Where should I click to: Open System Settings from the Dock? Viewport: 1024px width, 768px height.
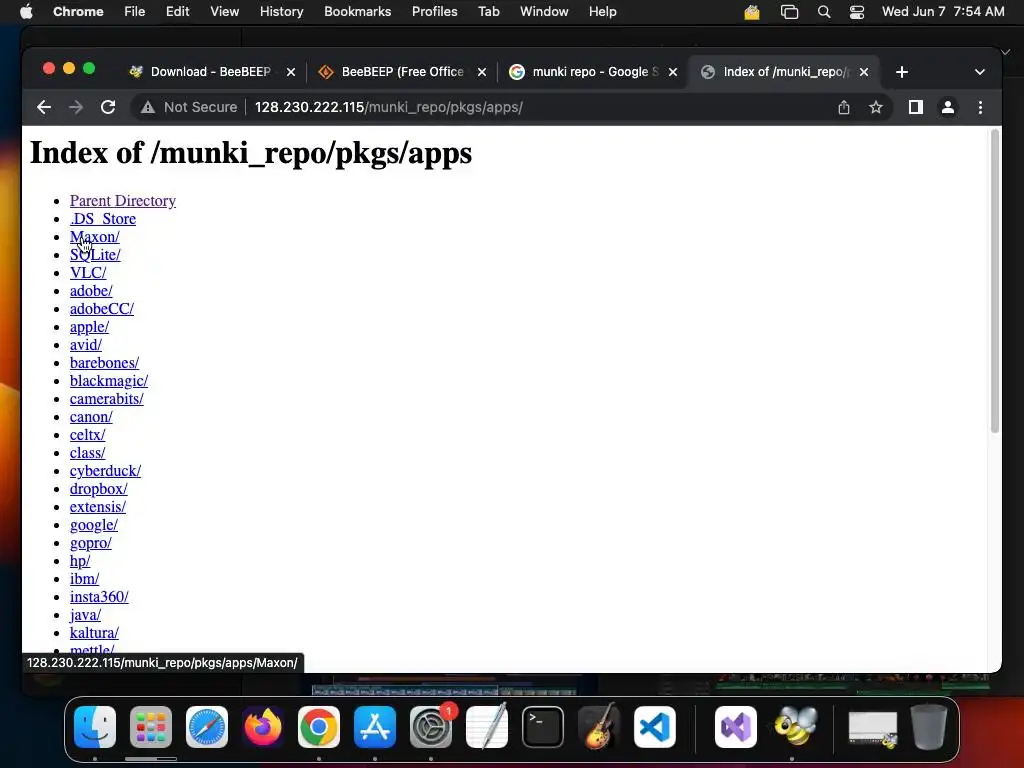coord(431,727)
